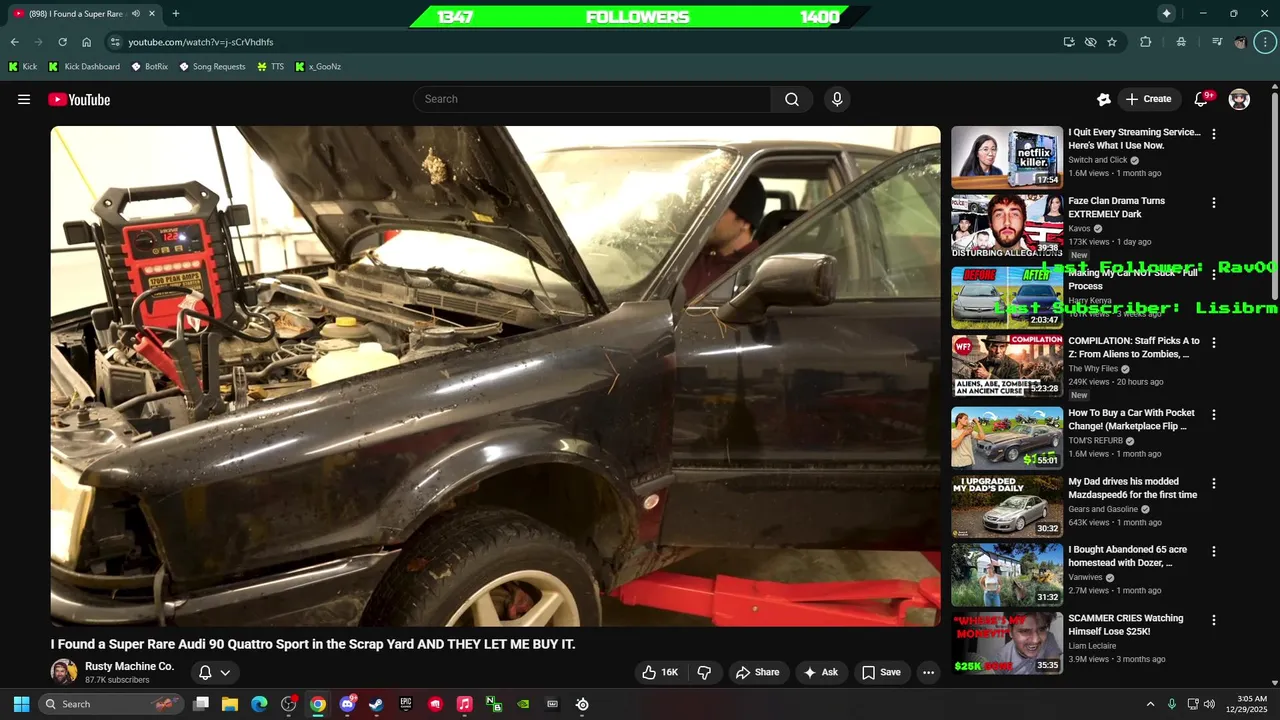Image resolution: width=1280 pixels, height=720 pixels.
Task: Open Chrome profile avatar in toolbar
Action: tap(1241, 42)
